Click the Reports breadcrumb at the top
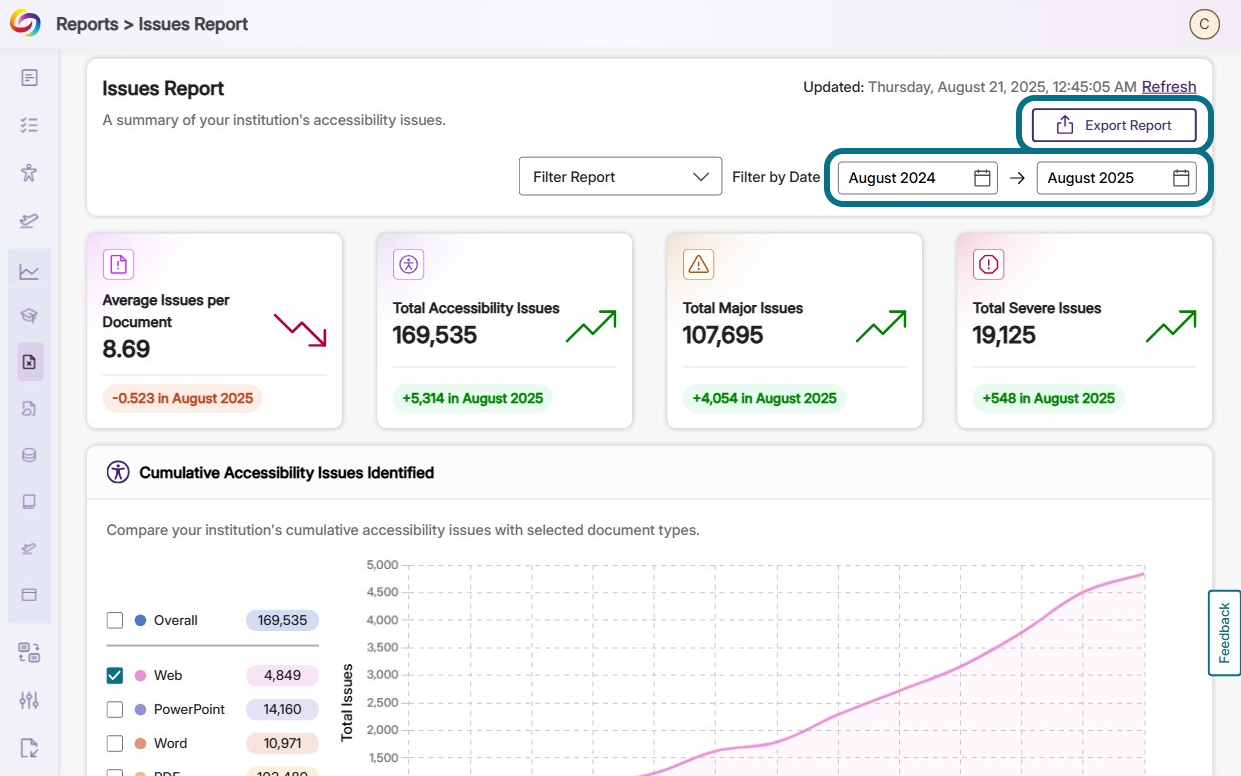 click(86, 24)
